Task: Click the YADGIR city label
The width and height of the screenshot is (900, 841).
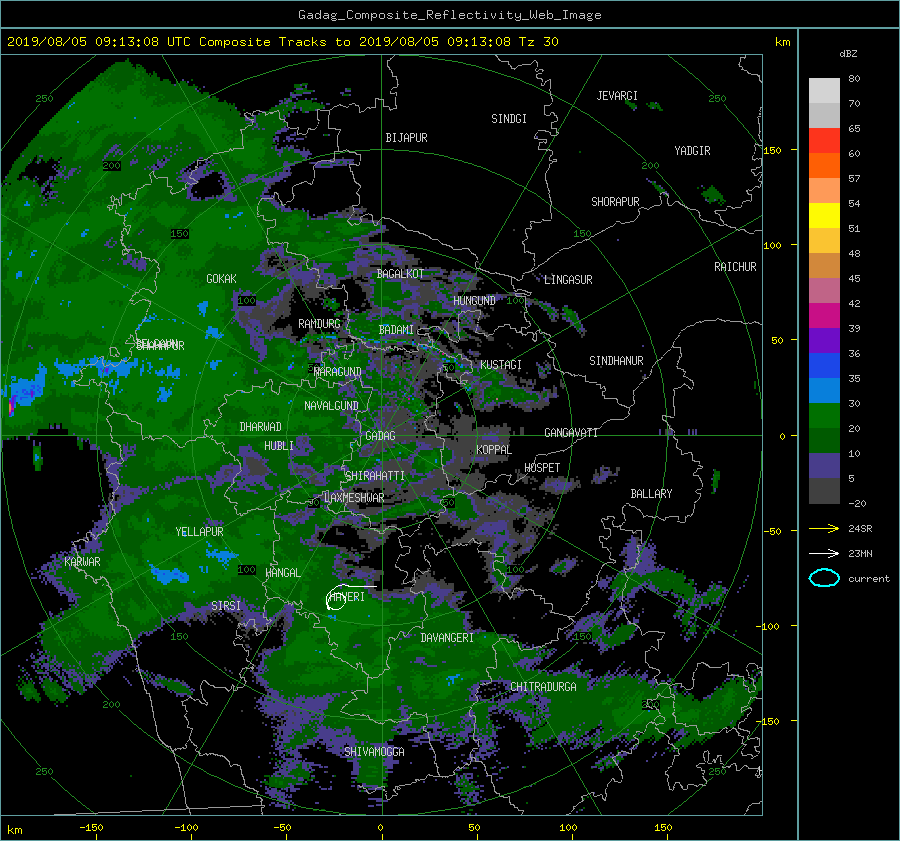Action: [x=692, y=151]
